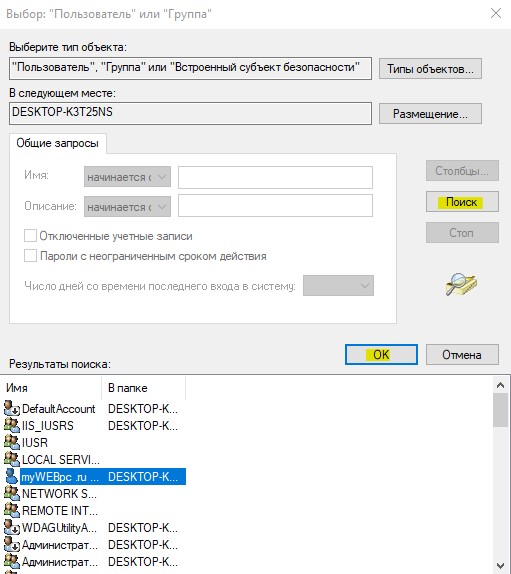Select the IIS_IUSRS group icon

pyautogui.click(x=12, y=425)
